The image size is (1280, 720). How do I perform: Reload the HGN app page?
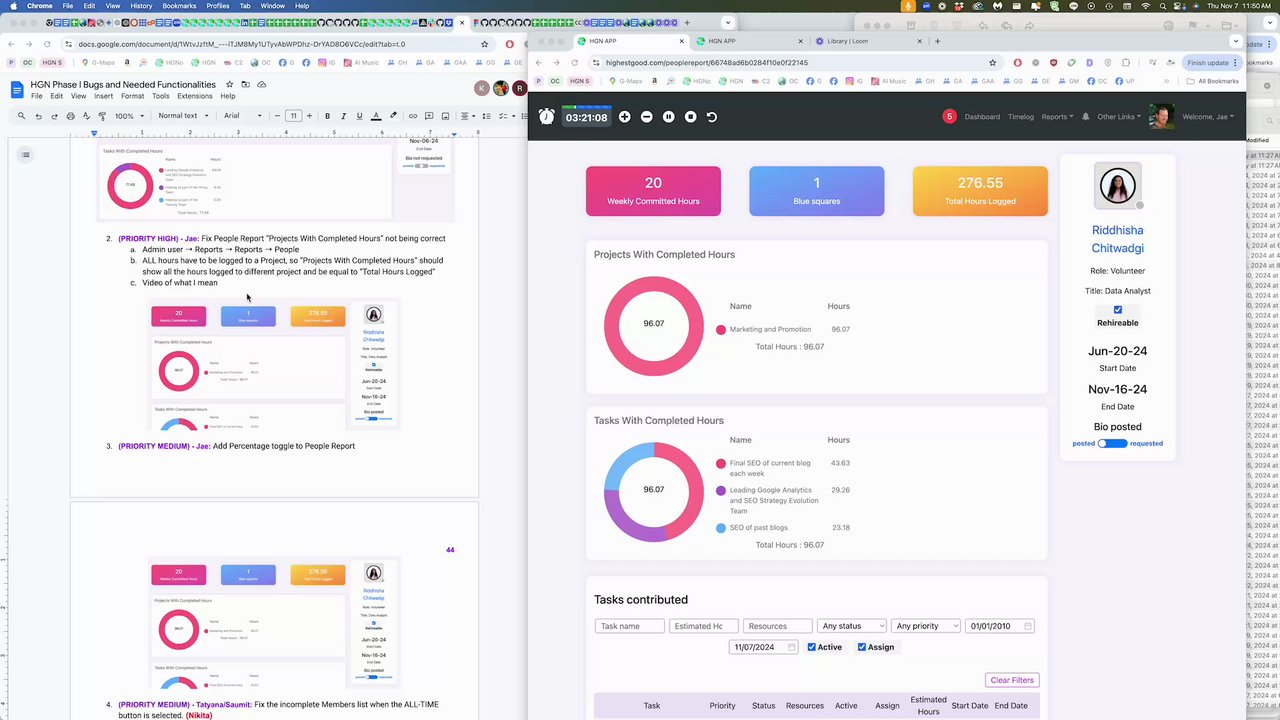coord(577,62)
